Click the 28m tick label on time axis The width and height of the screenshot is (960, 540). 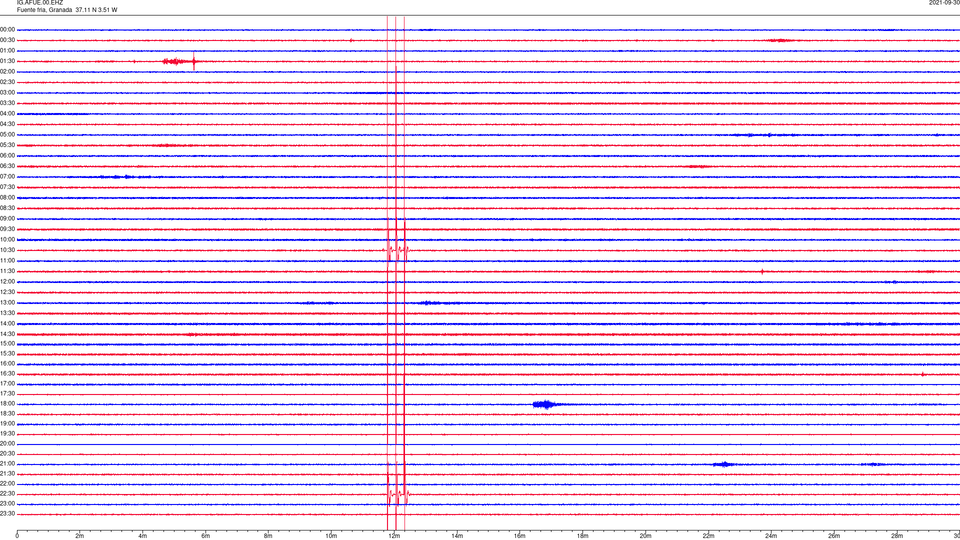[x=897, y=536]
